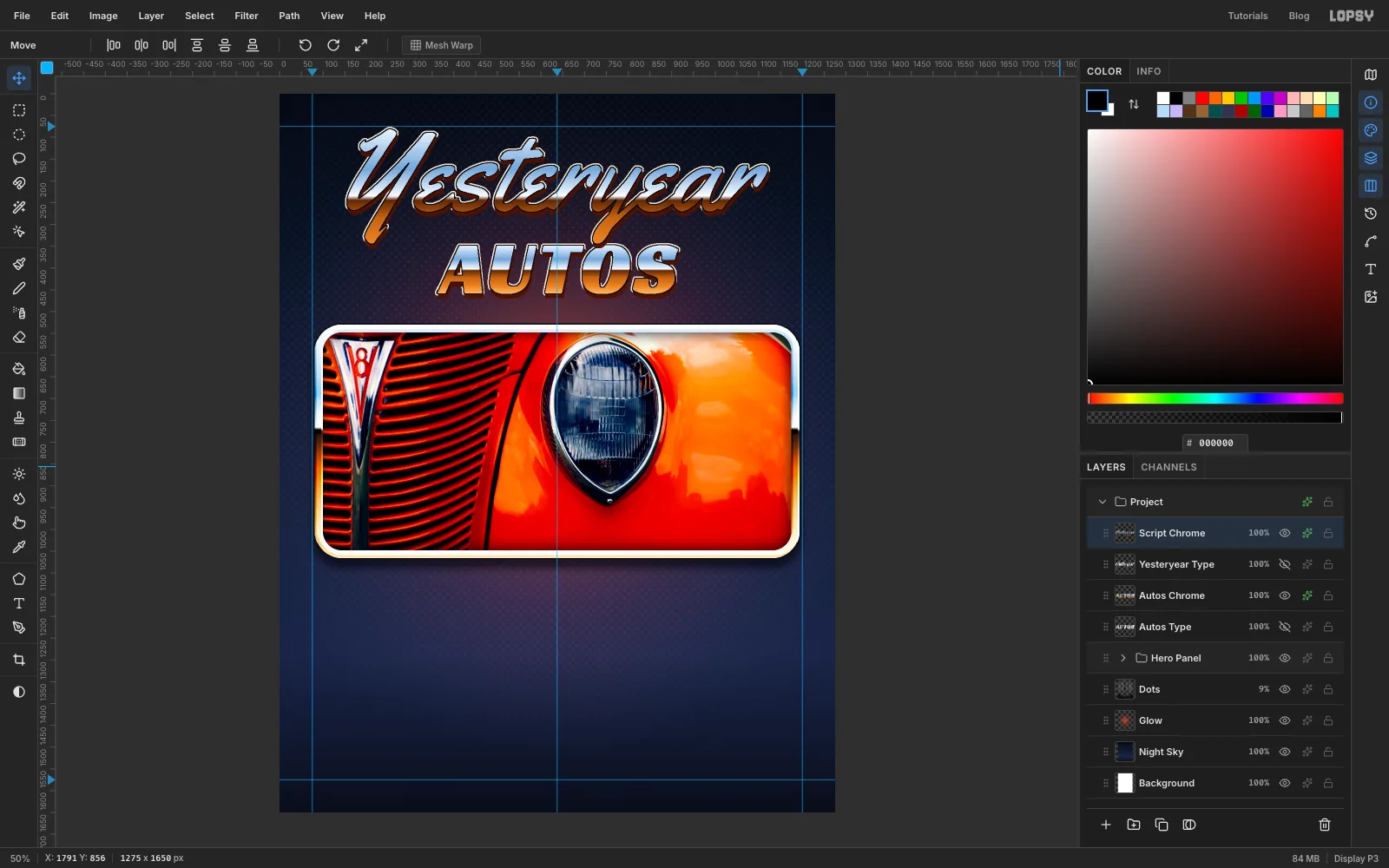1389x868 pixels.
Task: Select the Magic Wand tool
Action: coord(19,207)
